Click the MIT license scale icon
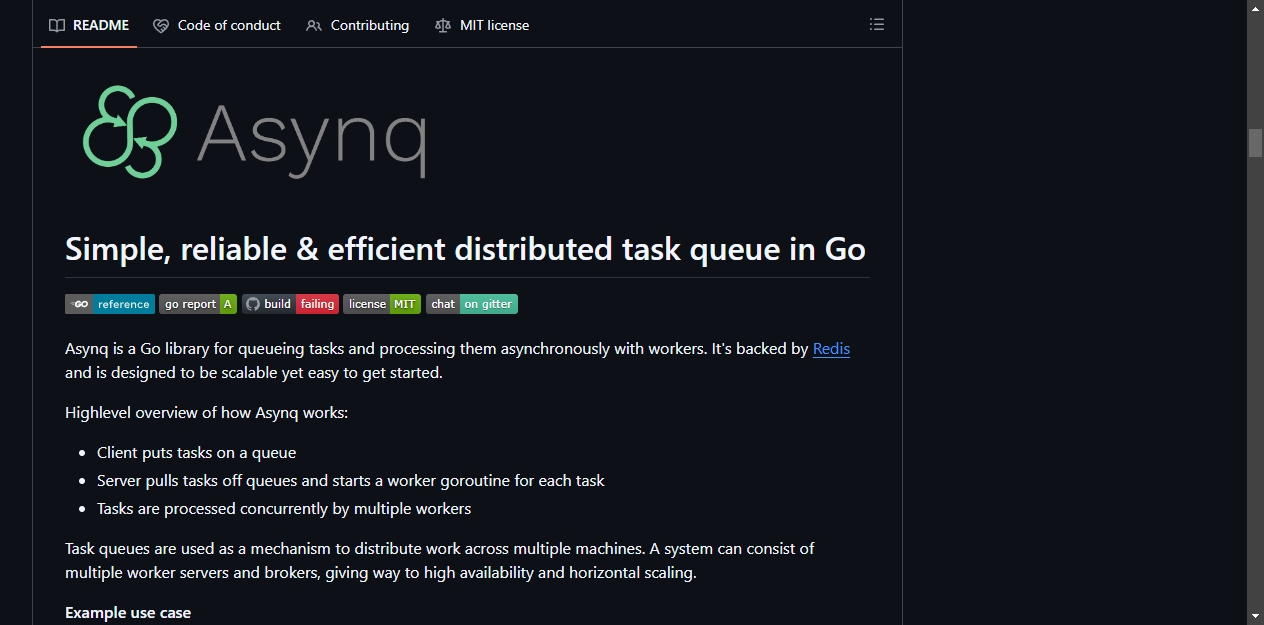 tap(443, 25)
